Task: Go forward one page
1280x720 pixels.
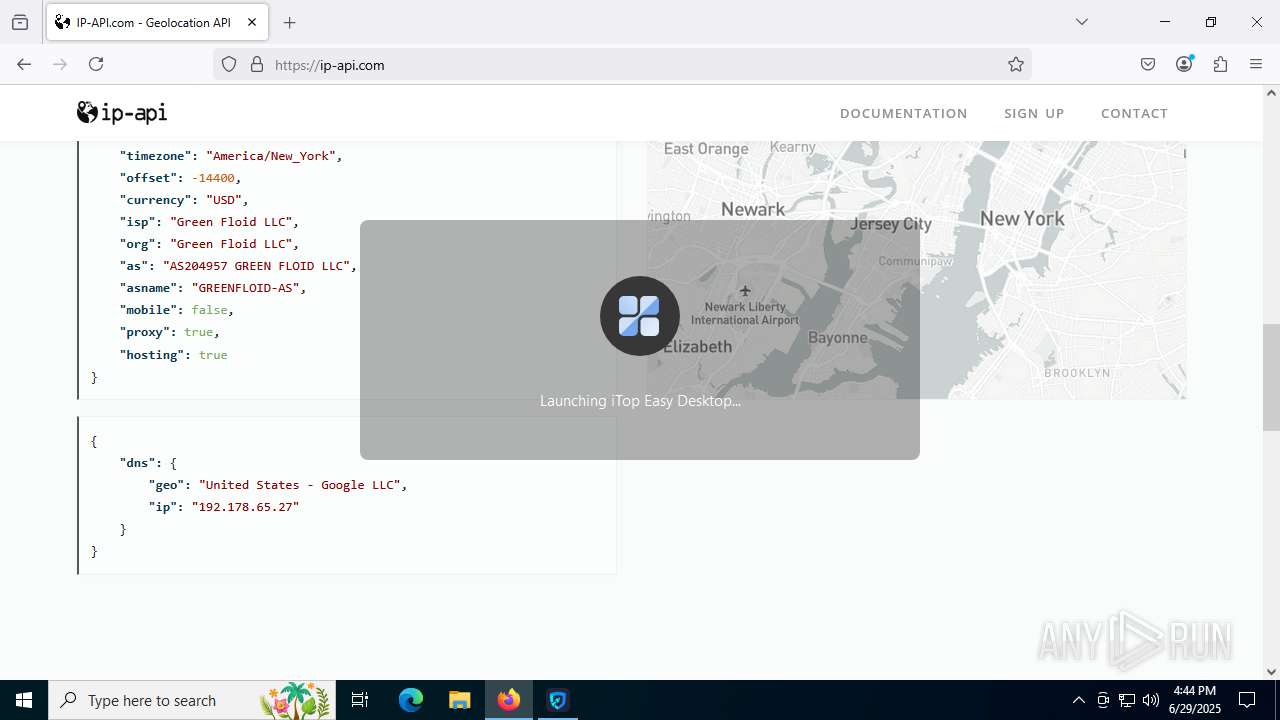Action: tap(60, 64)
